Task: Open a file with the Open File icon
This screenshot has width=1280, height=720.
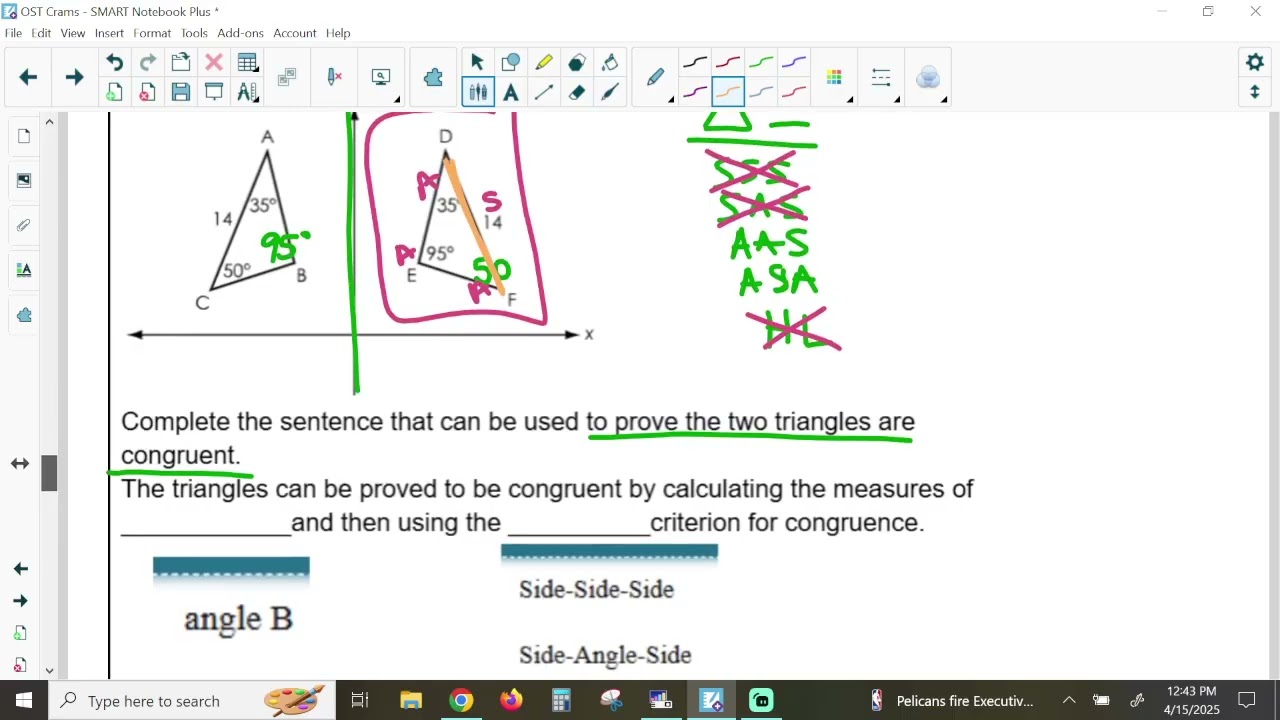Action: (x=180, y=63)
